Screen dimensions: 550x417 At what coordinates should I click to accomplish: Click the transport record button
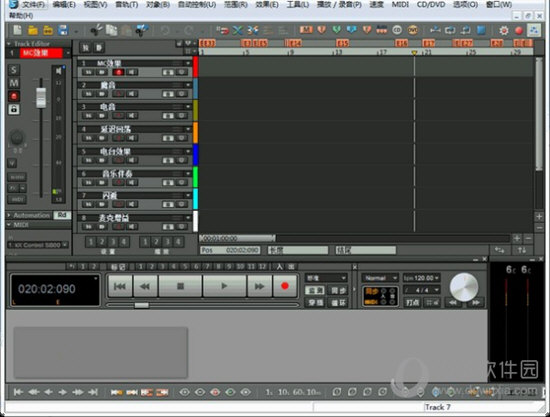[x=284, y=286]
